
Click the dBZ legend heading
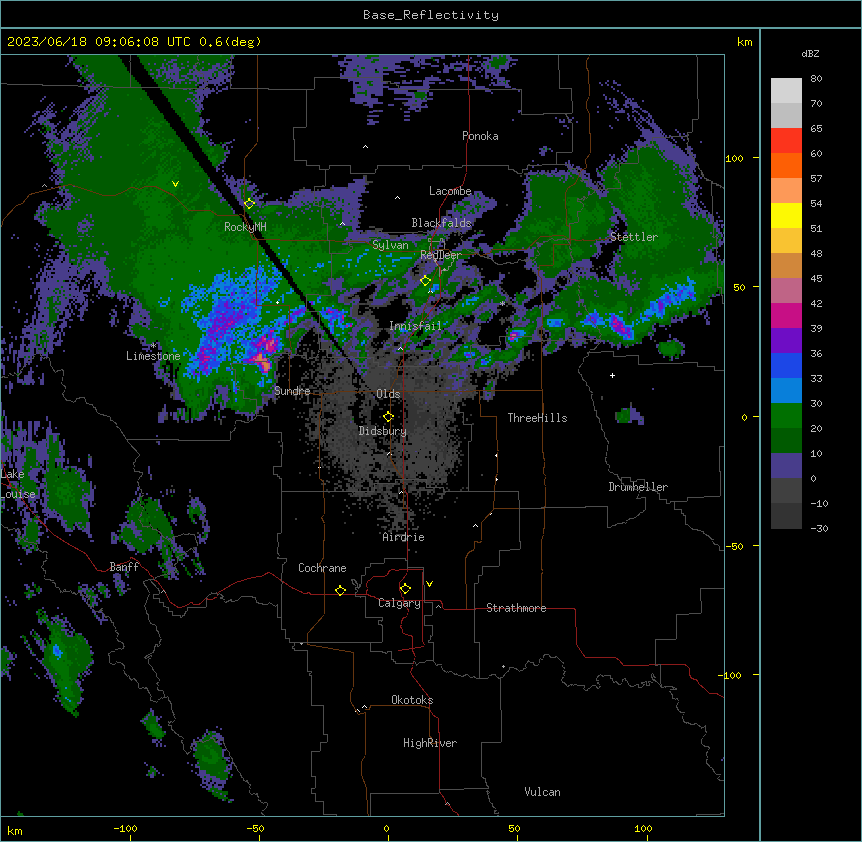[810, 53]
